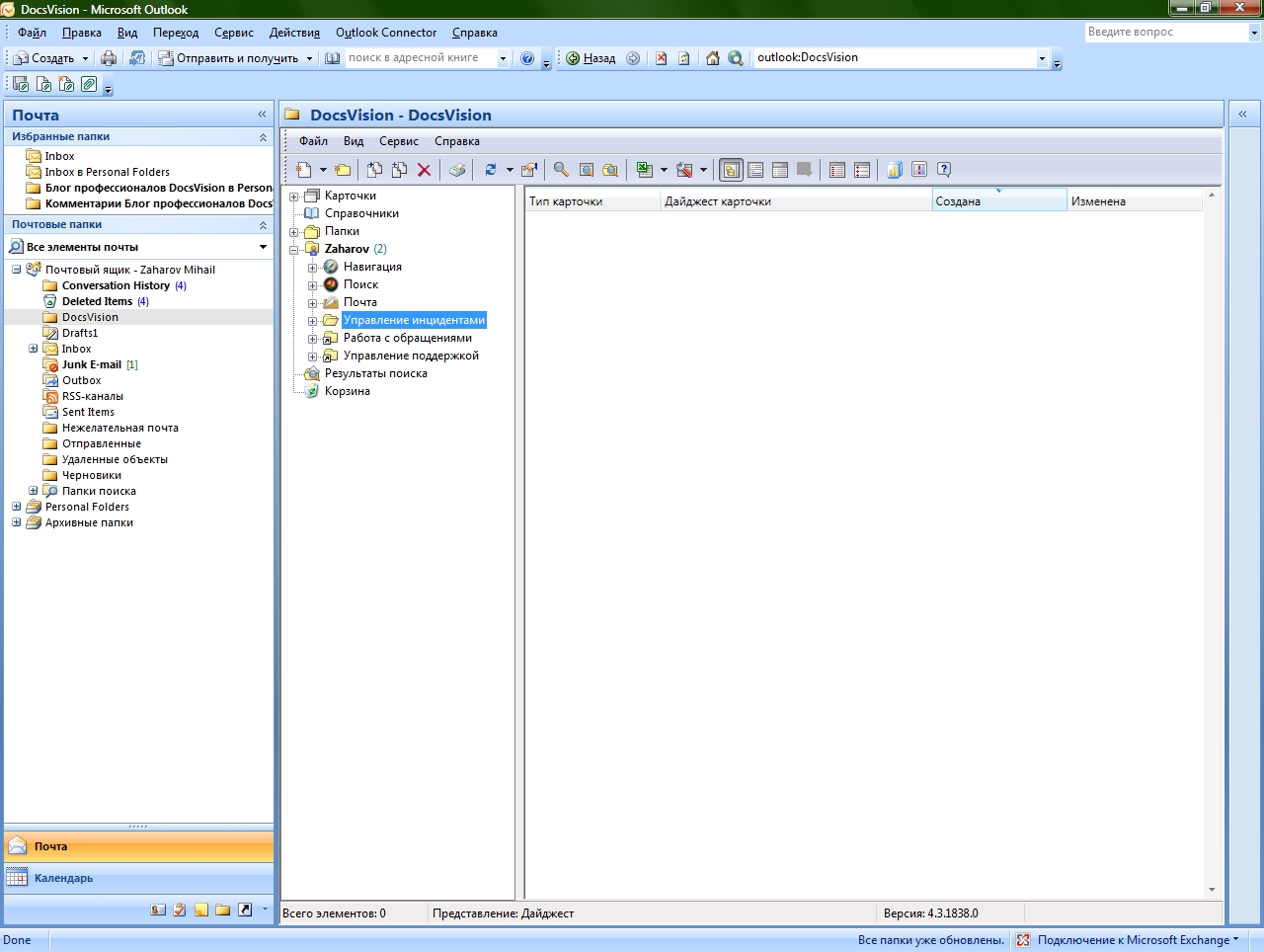Click the Outlook print icon next to Создать

[x=109, y=58]
